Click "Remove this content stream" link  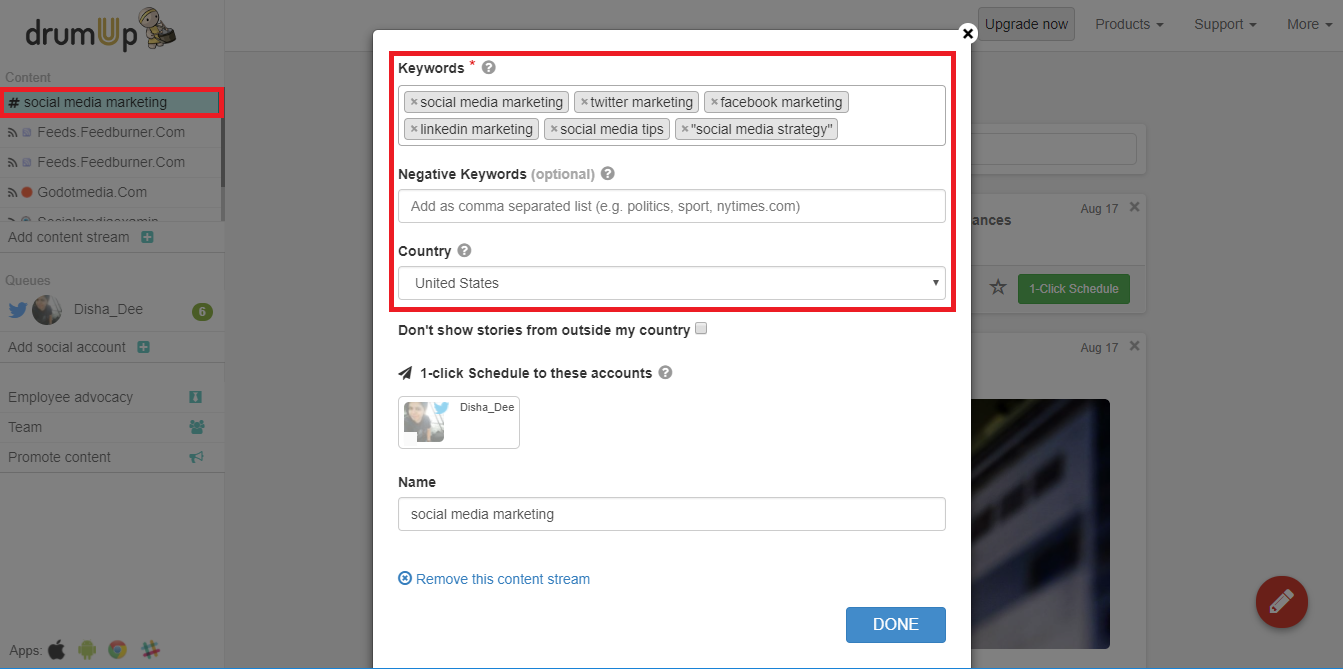(x=494, y=579)
